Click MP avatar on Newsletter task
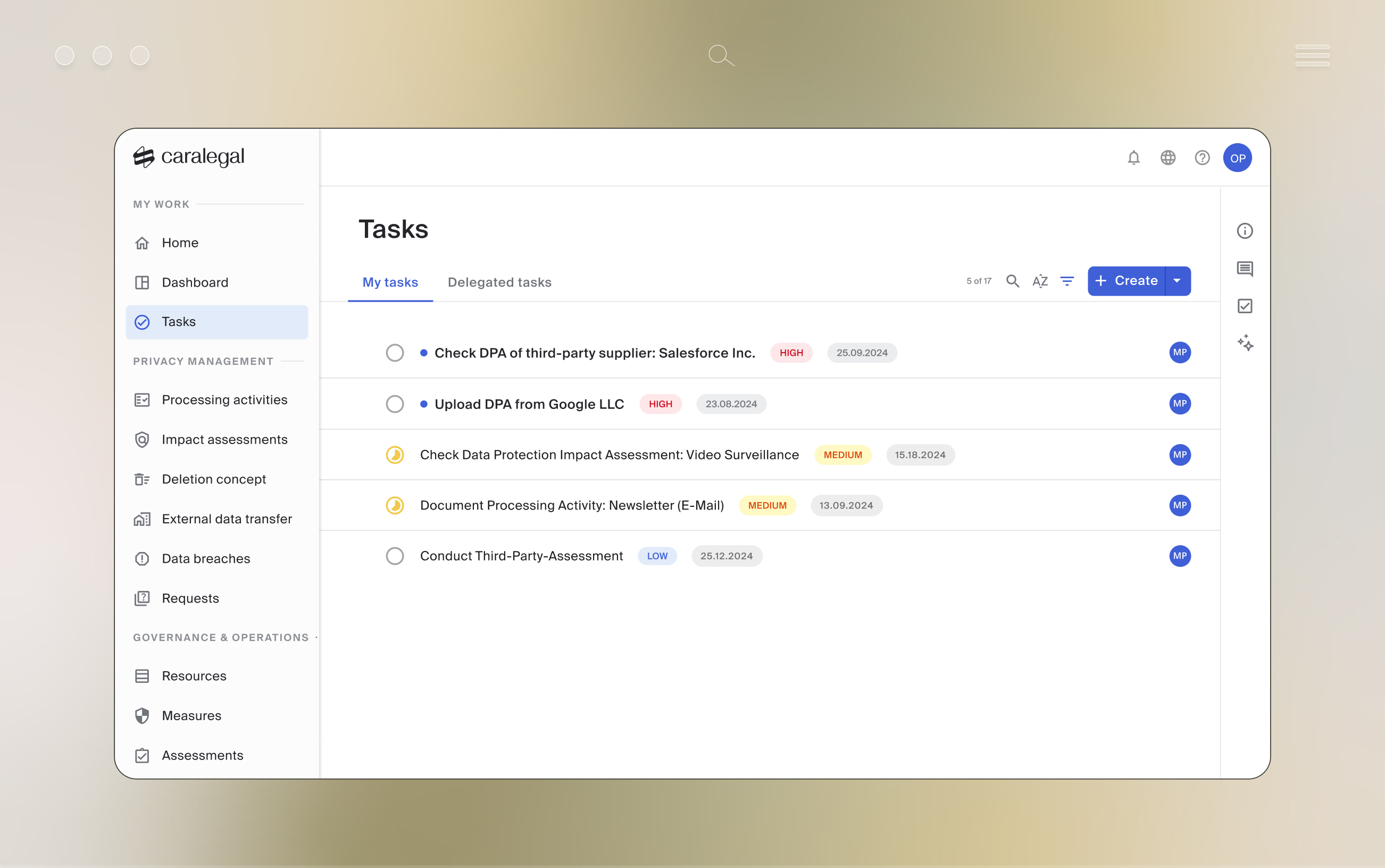The height and width of the screenshot is (868, 1385). click(1180, 505)
